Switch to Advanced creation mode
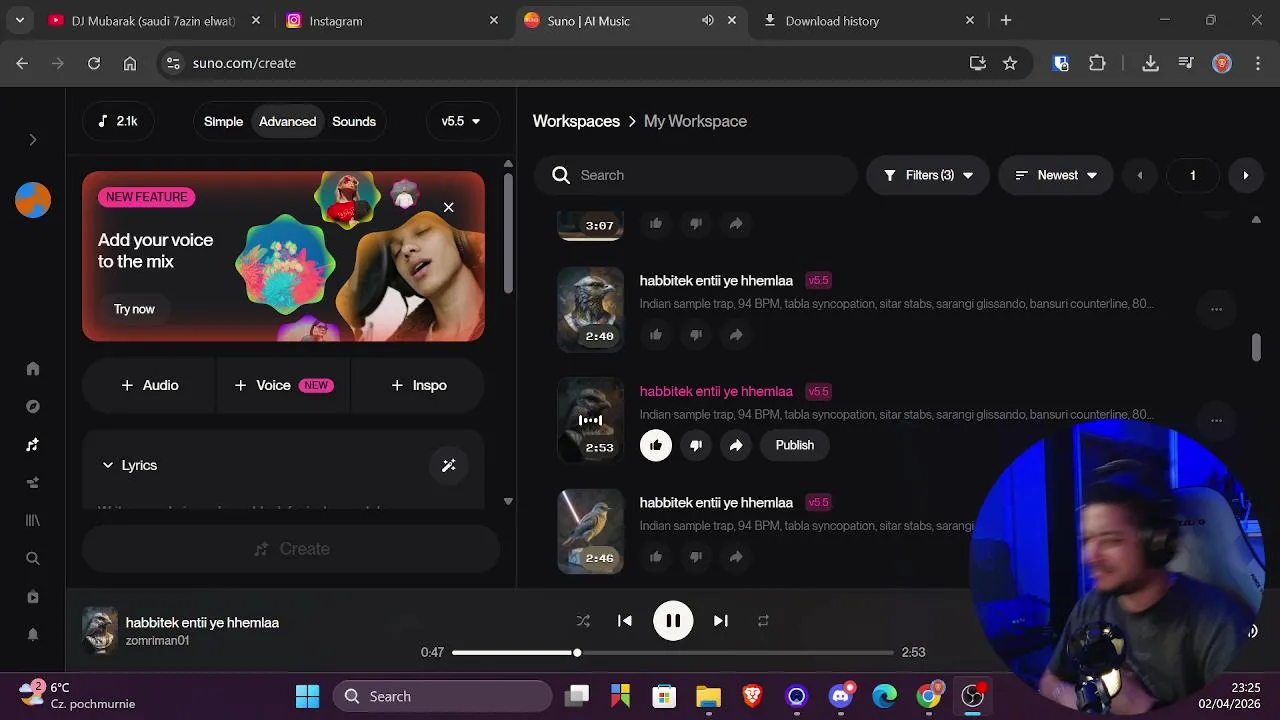The width and height of the screenshot is (1280, 720). coord(287,121)
